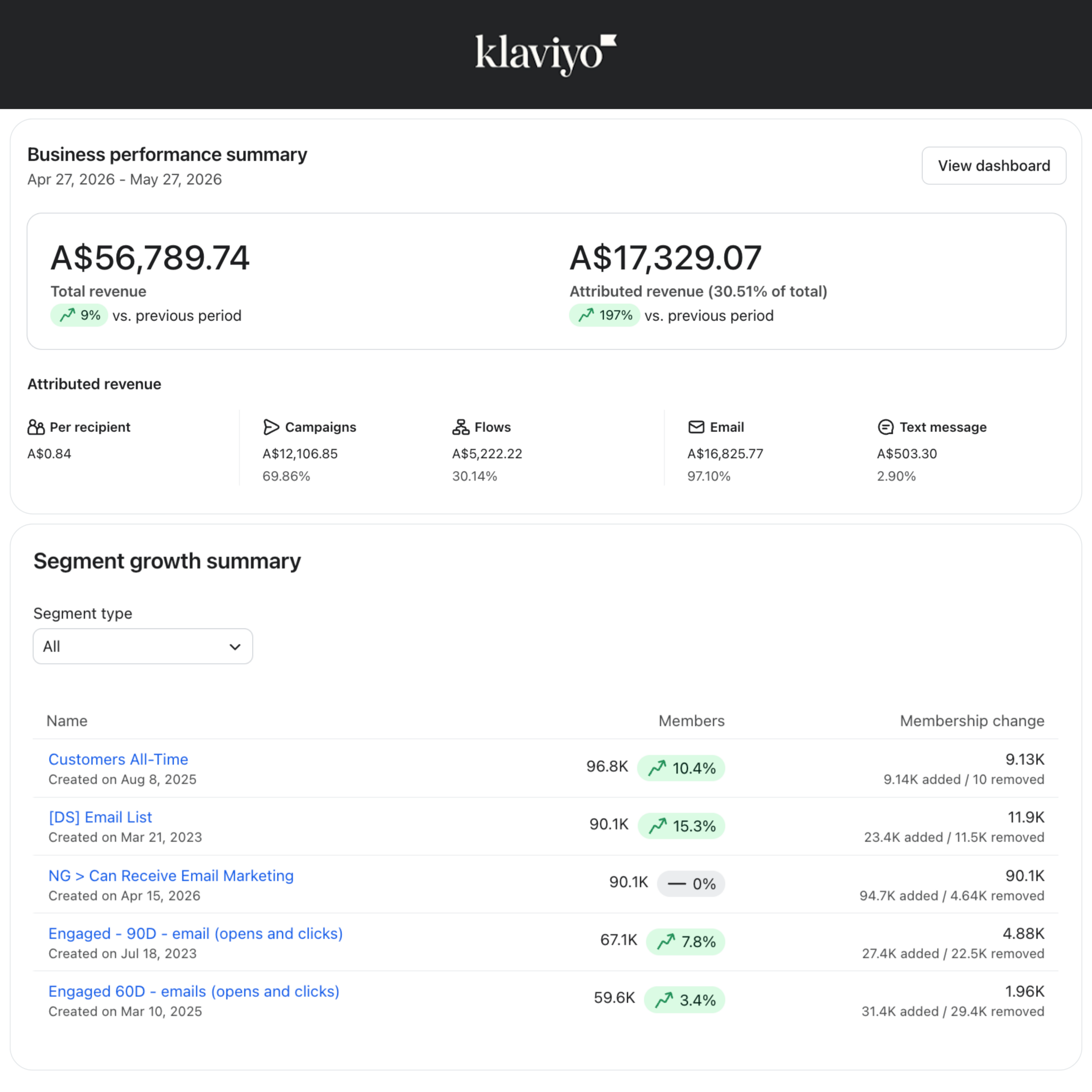The image size is (1092, 1092).
Task: Click the 1.96K membership change value
Action: [x=1025, y=991]
